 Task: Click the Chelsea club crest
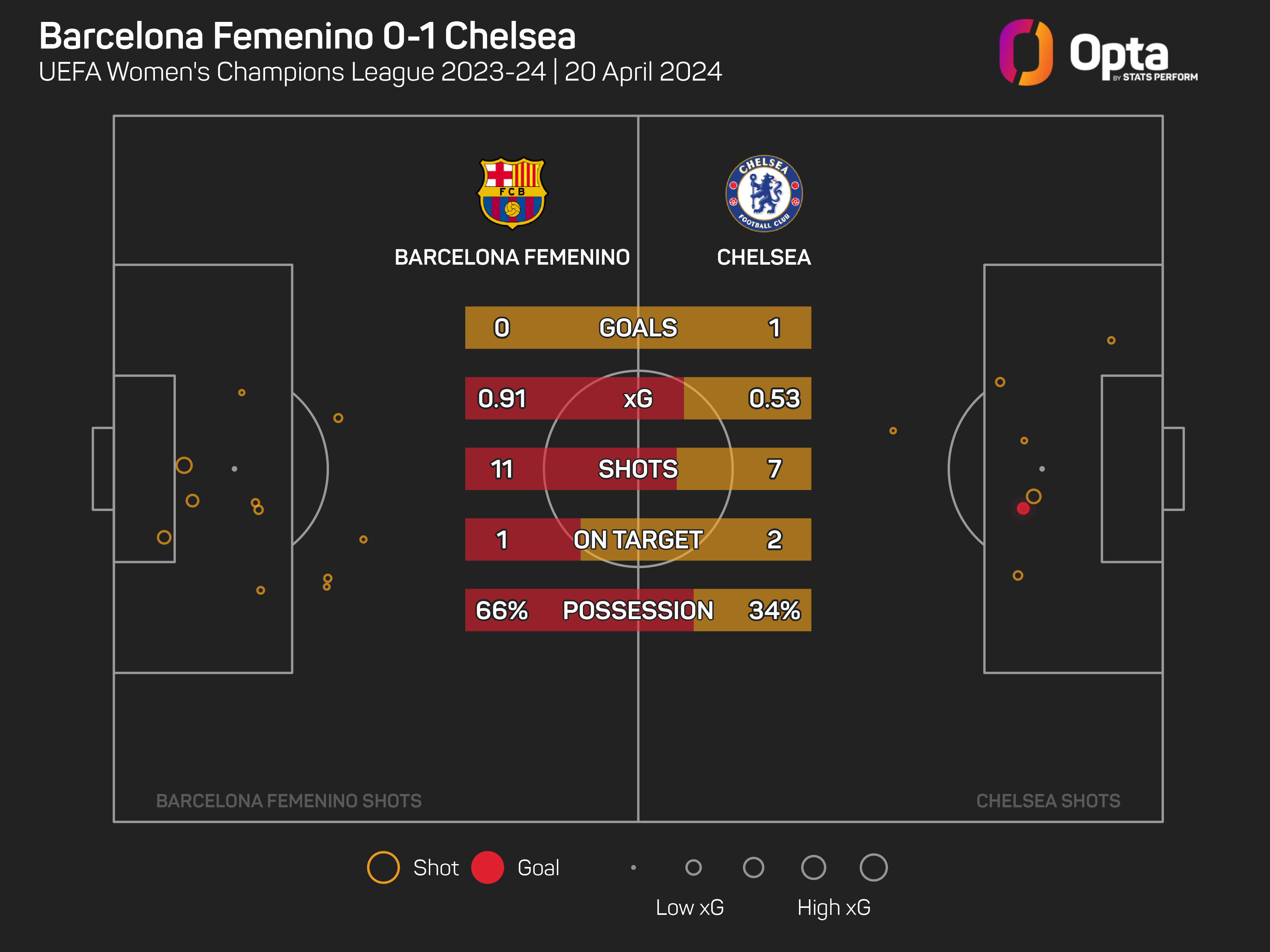[x=764, y=193]
